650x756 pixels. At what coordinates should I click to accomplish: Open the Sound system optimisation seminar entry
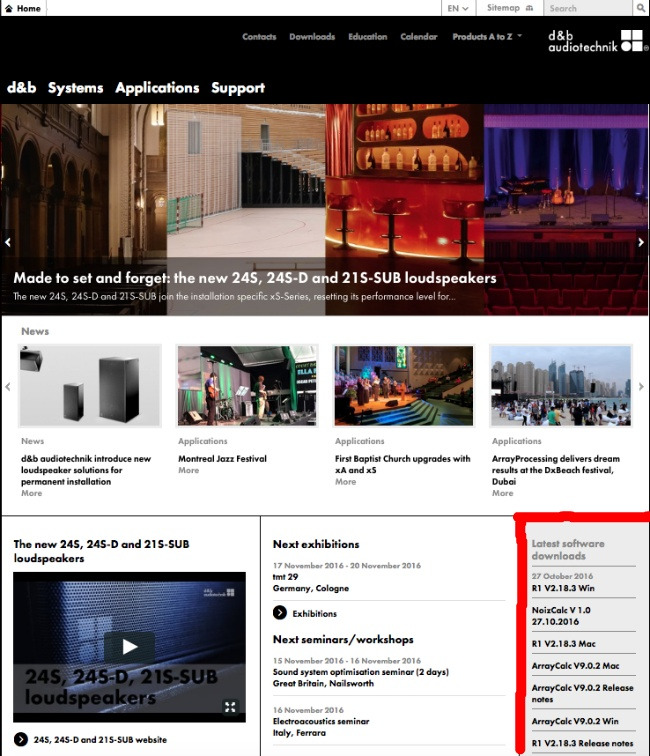(x=361, y=672)
